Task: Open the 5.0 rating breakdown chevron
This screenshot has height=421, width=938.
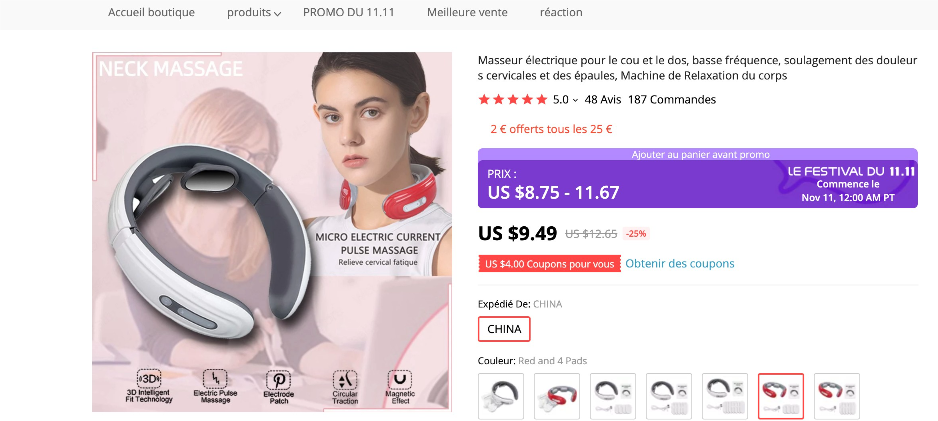Action: (575, 100)
